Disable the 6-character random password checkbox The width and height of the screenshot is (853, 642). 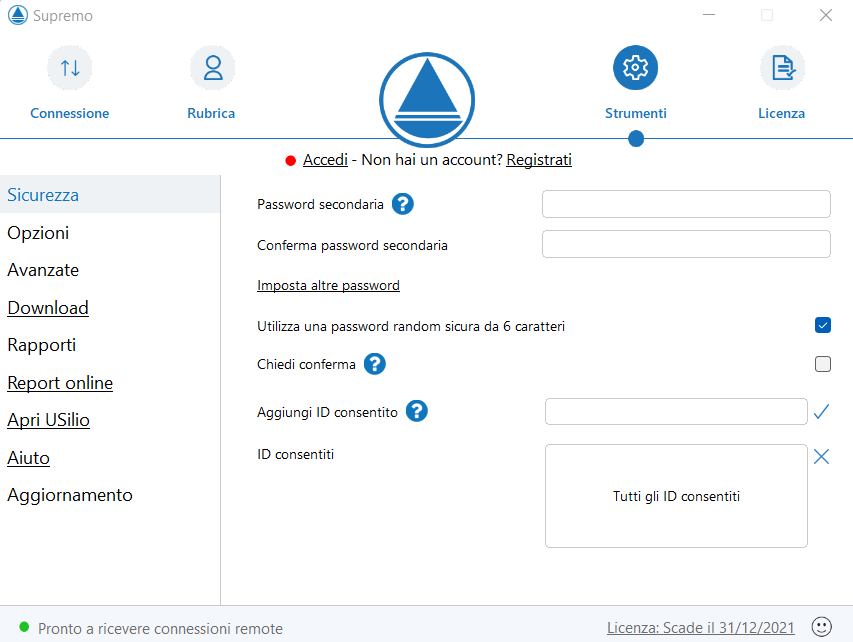coord(823,325)
